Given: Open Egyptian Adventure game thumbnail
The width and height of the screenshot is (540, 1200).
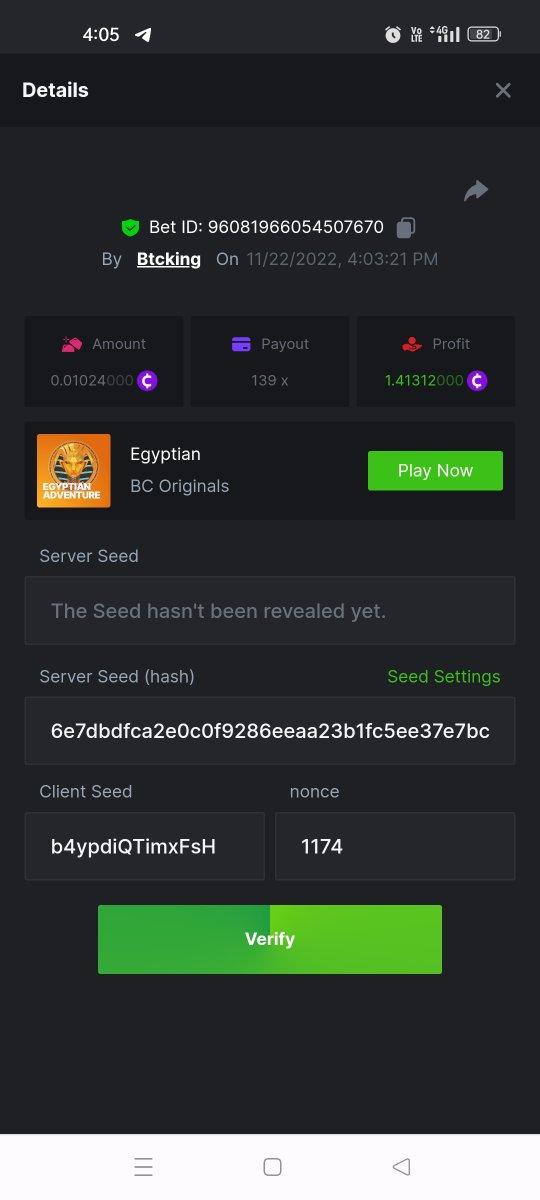Looking at the screenshot, I should point(74,471).
